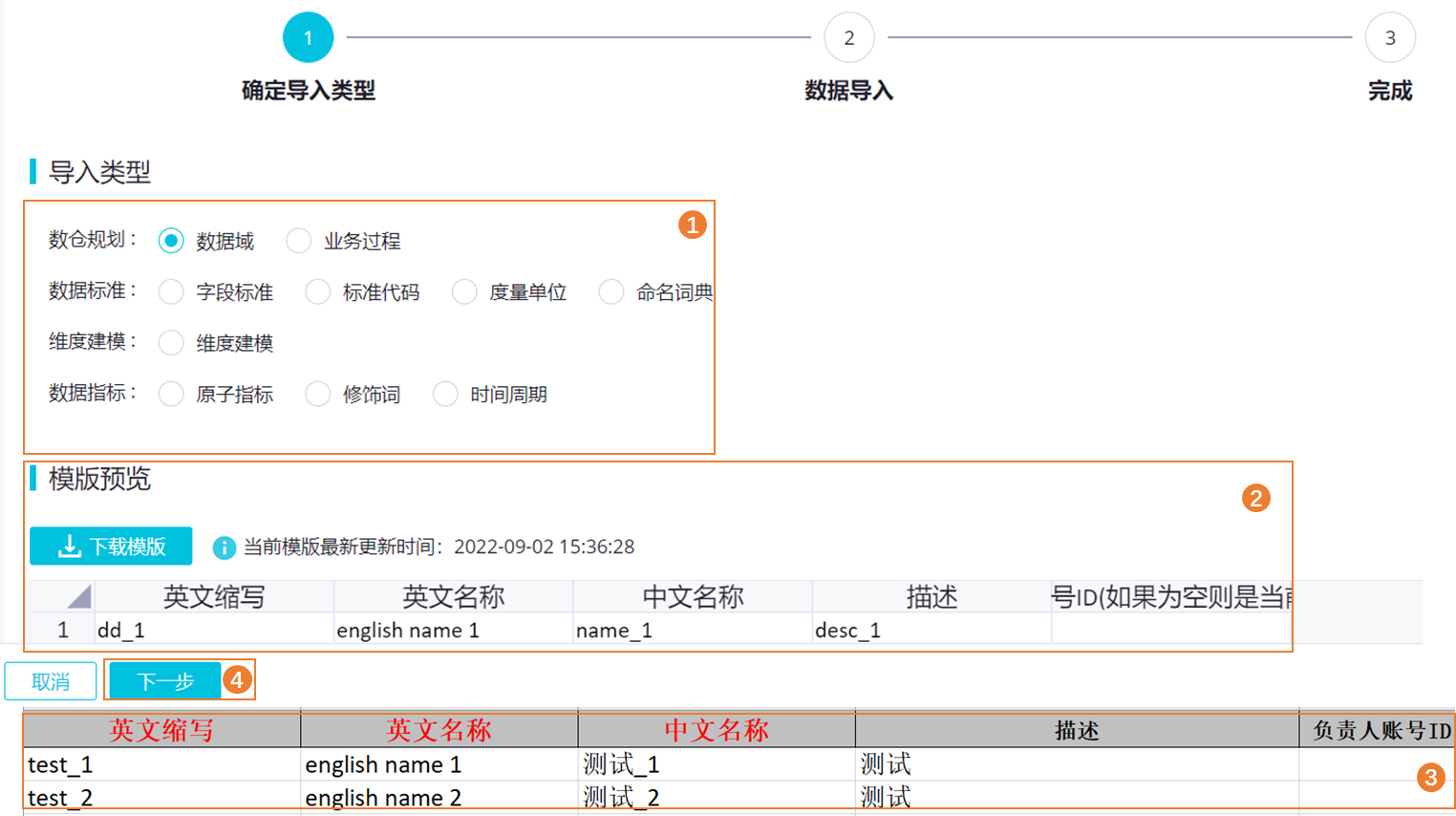Image resolution: width=1456 pixels, height=816 pixels.
Task: Click the 测试_1 cell
Action: [x=717, y=764]
